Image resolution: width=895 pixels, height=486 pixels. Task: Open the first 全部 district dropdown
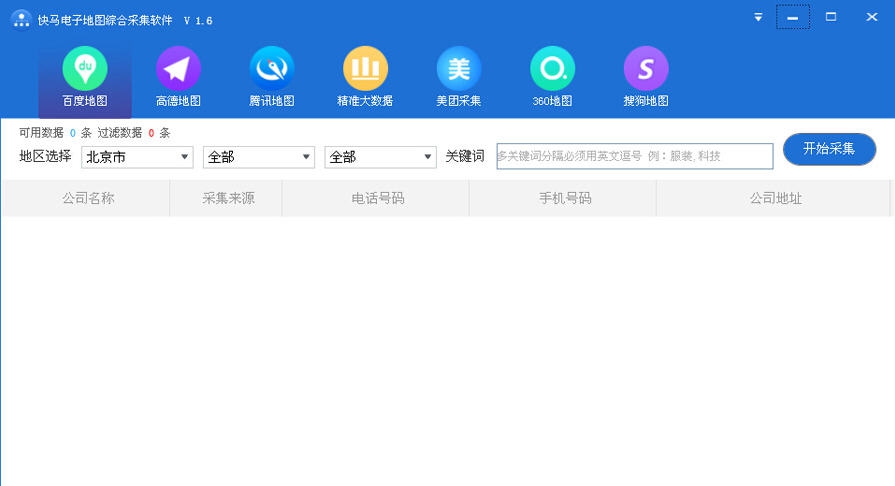[x=259, y=157]
